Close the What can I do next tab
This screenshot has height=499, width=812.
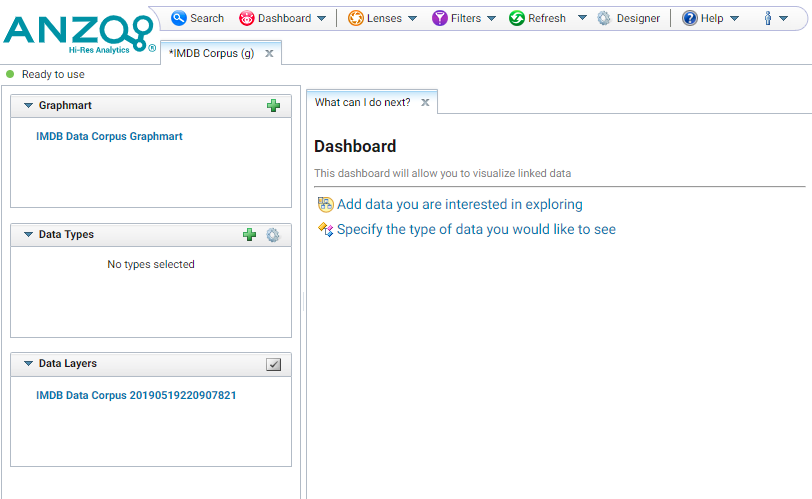pos(425,102)
